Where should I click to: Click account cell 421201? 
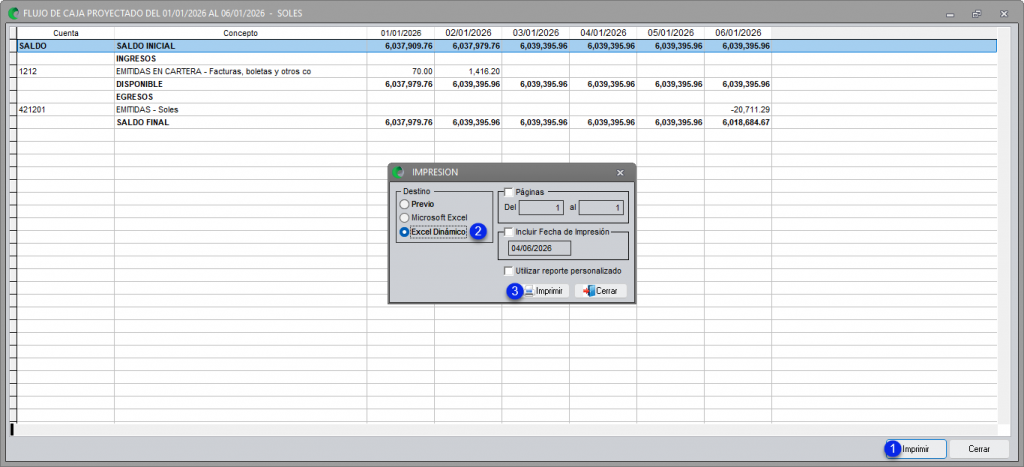[66, 110]
